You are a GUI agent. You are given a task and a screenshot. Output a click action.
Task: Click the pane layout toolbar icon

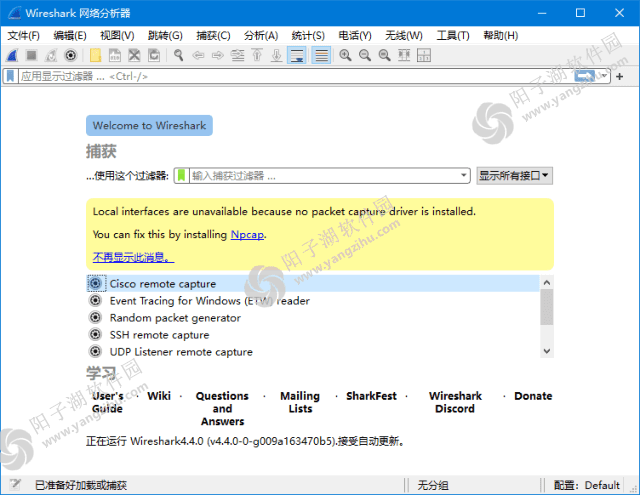[x=424, y=55]
